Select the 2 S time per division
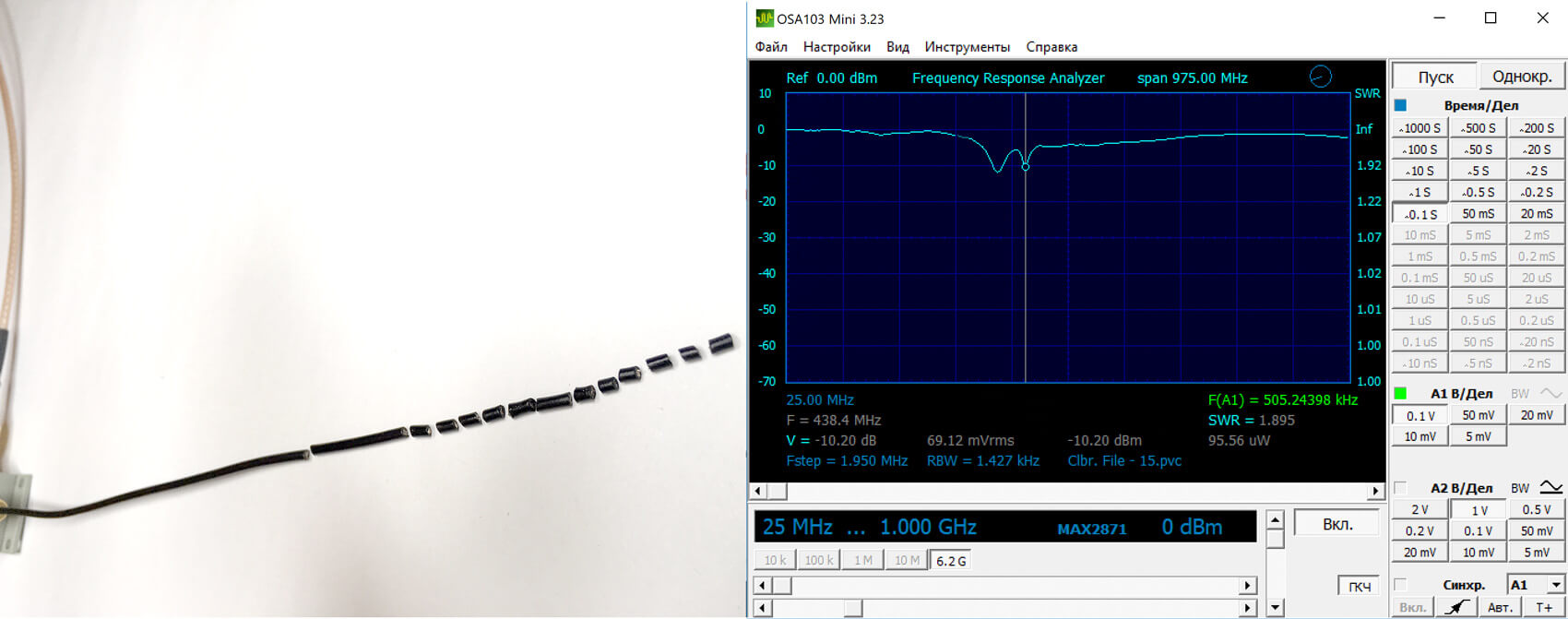1568x619 pixels. [1537, 171]
